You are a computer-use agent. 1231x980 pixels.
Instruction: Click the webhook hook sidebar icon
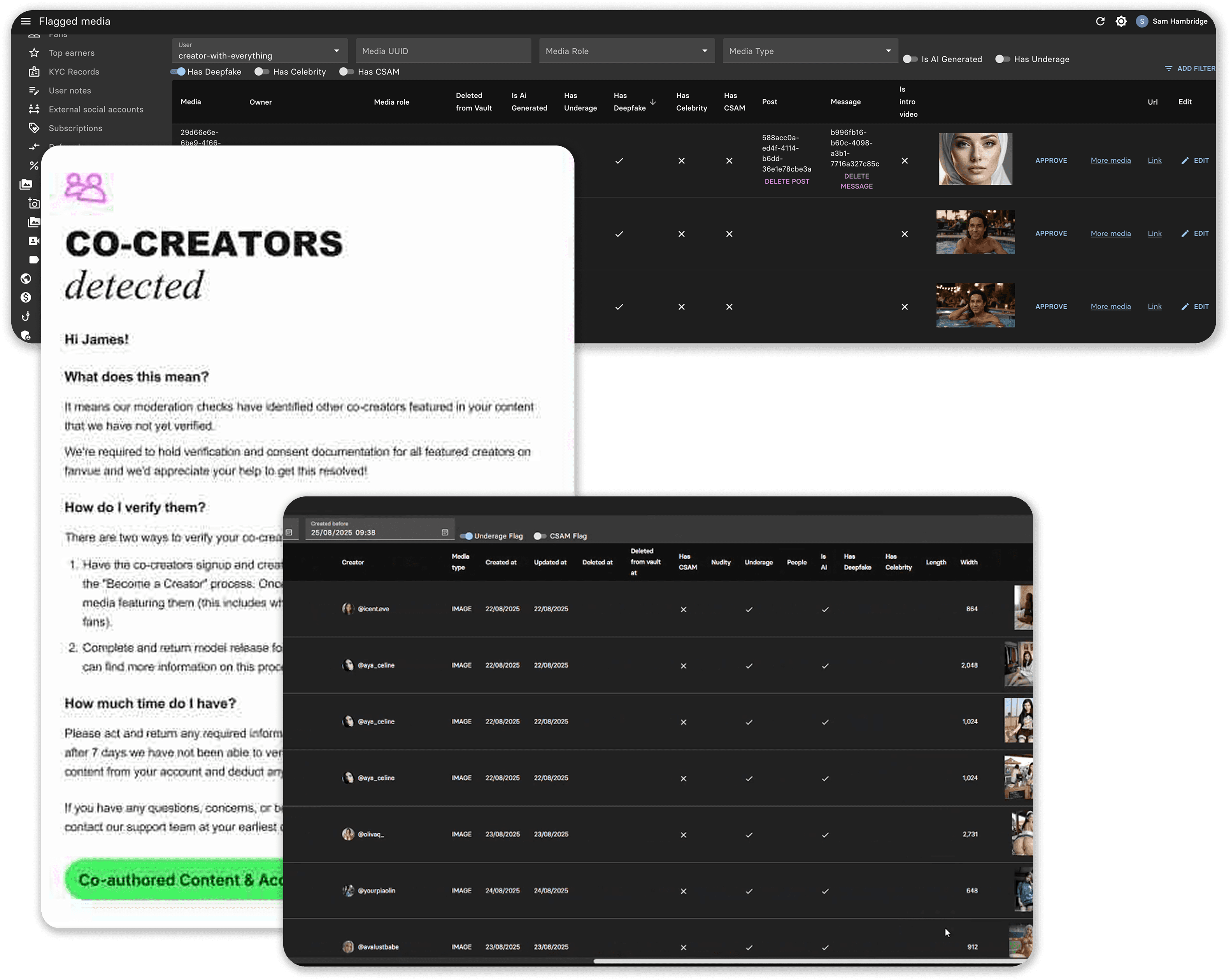[x=26, y=316]
